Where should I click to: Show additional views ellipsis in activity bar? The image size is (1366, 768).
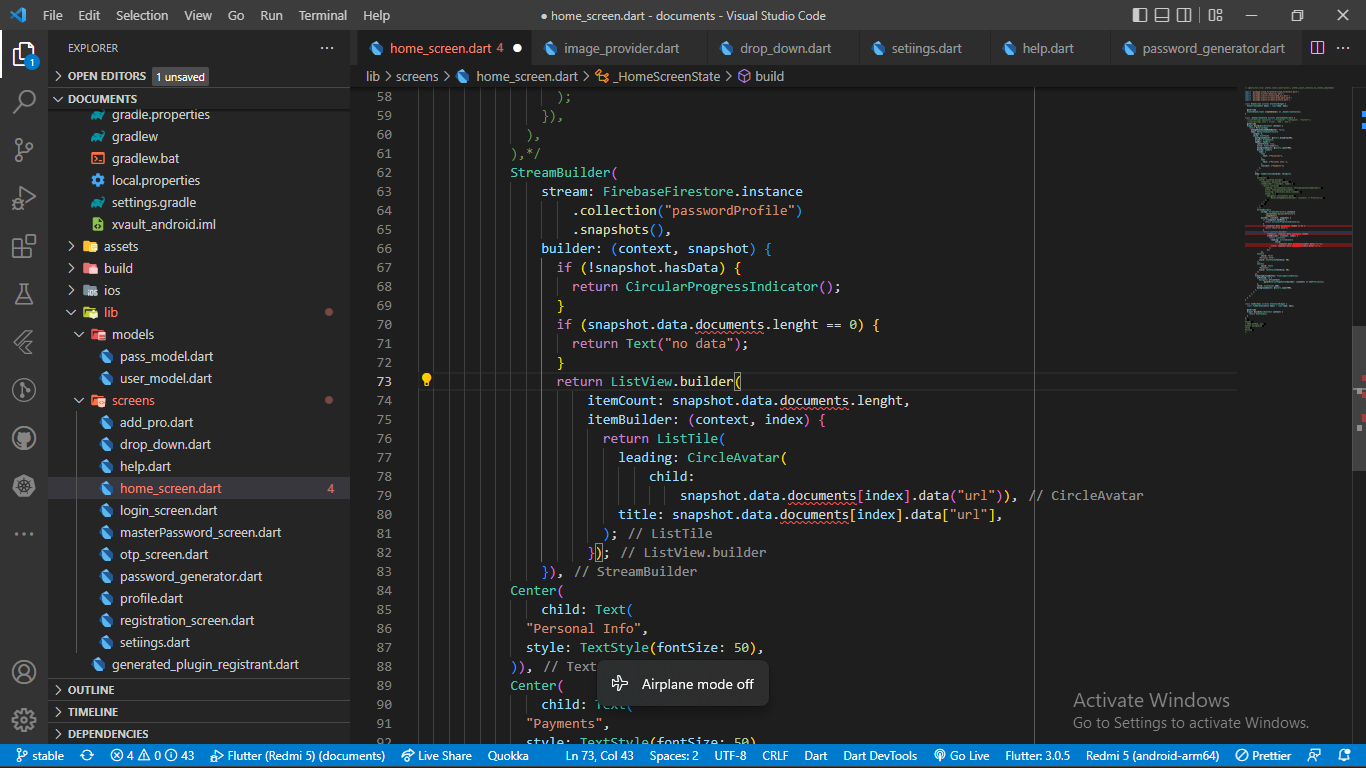(24, 534)
